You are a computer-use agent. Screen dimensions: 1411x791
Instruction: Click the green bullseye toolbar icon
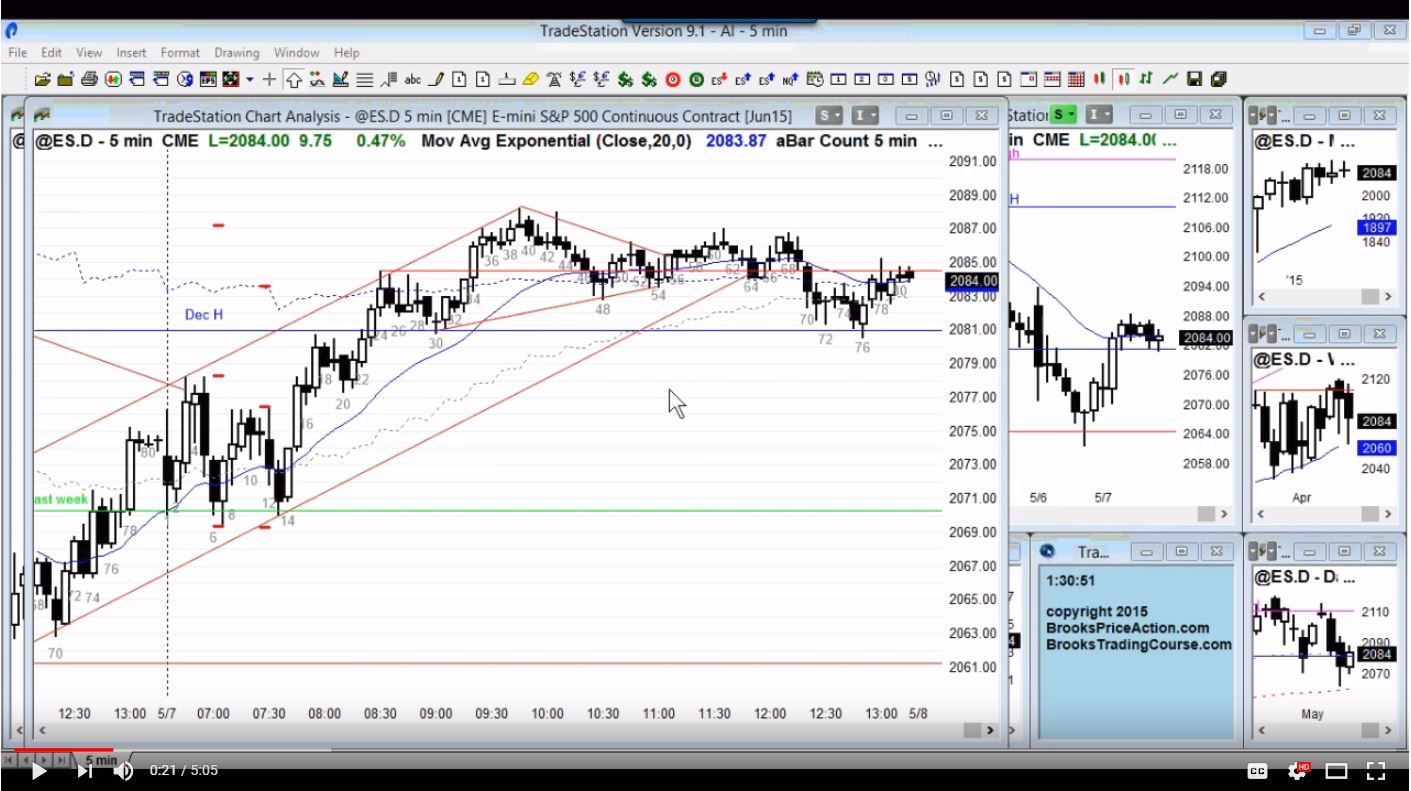point(696,79)
